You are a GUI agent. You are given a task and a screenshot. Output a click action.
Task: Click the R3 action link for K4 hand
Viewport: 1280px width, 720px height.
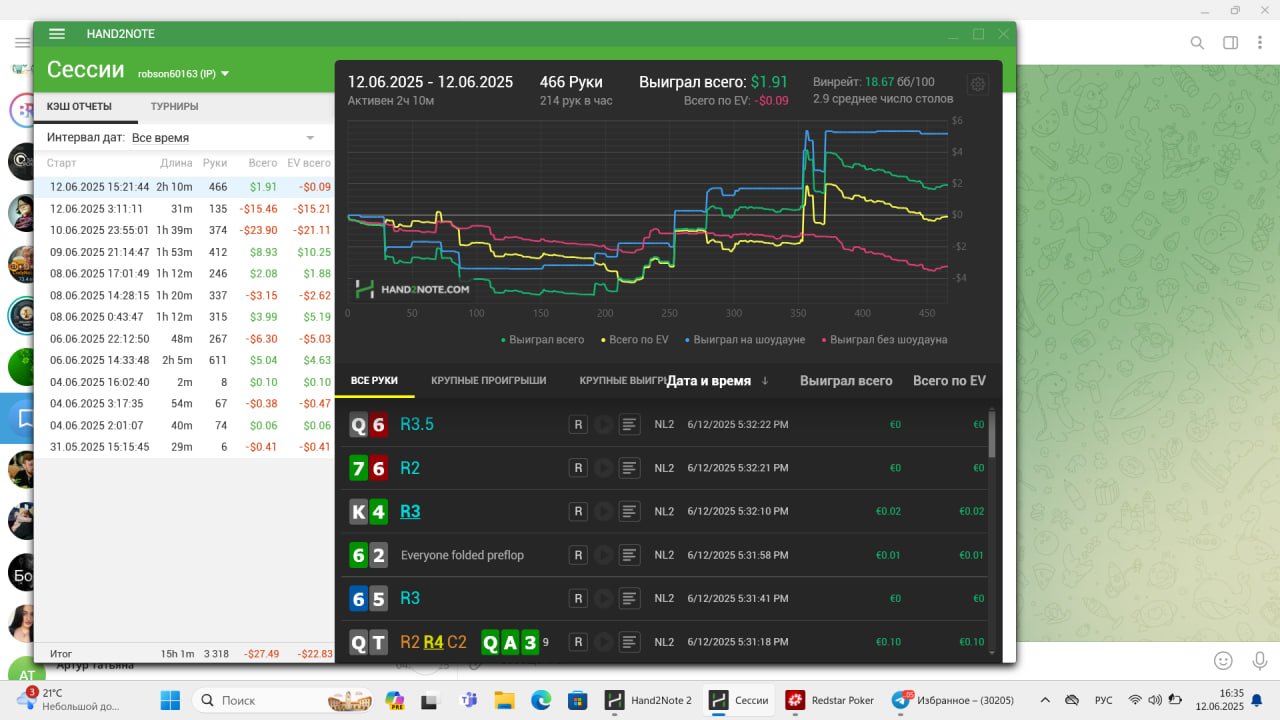click(410, 511)
